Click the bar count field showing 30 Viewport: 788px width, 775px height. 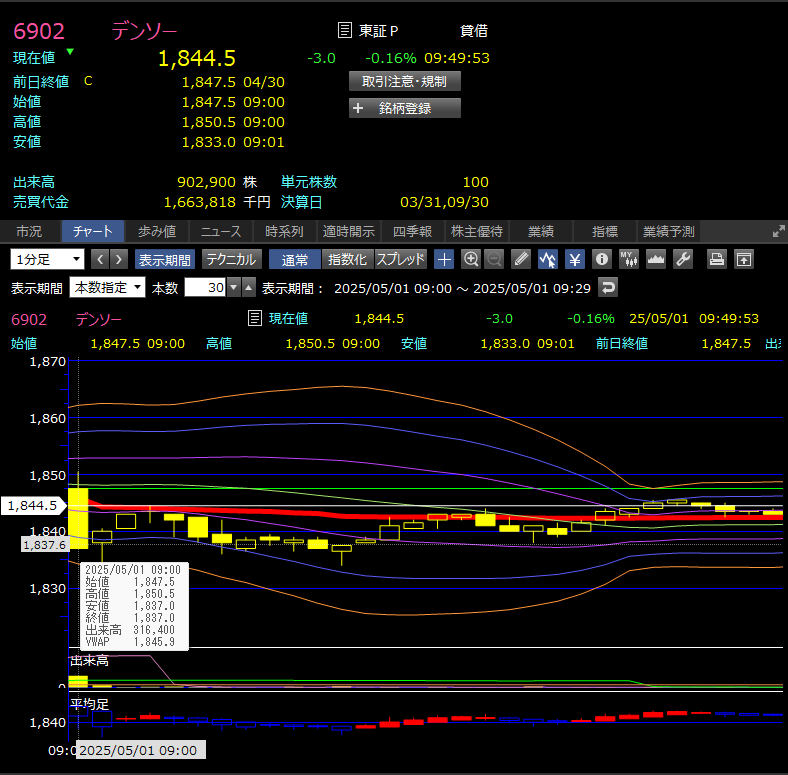(206, 287)
